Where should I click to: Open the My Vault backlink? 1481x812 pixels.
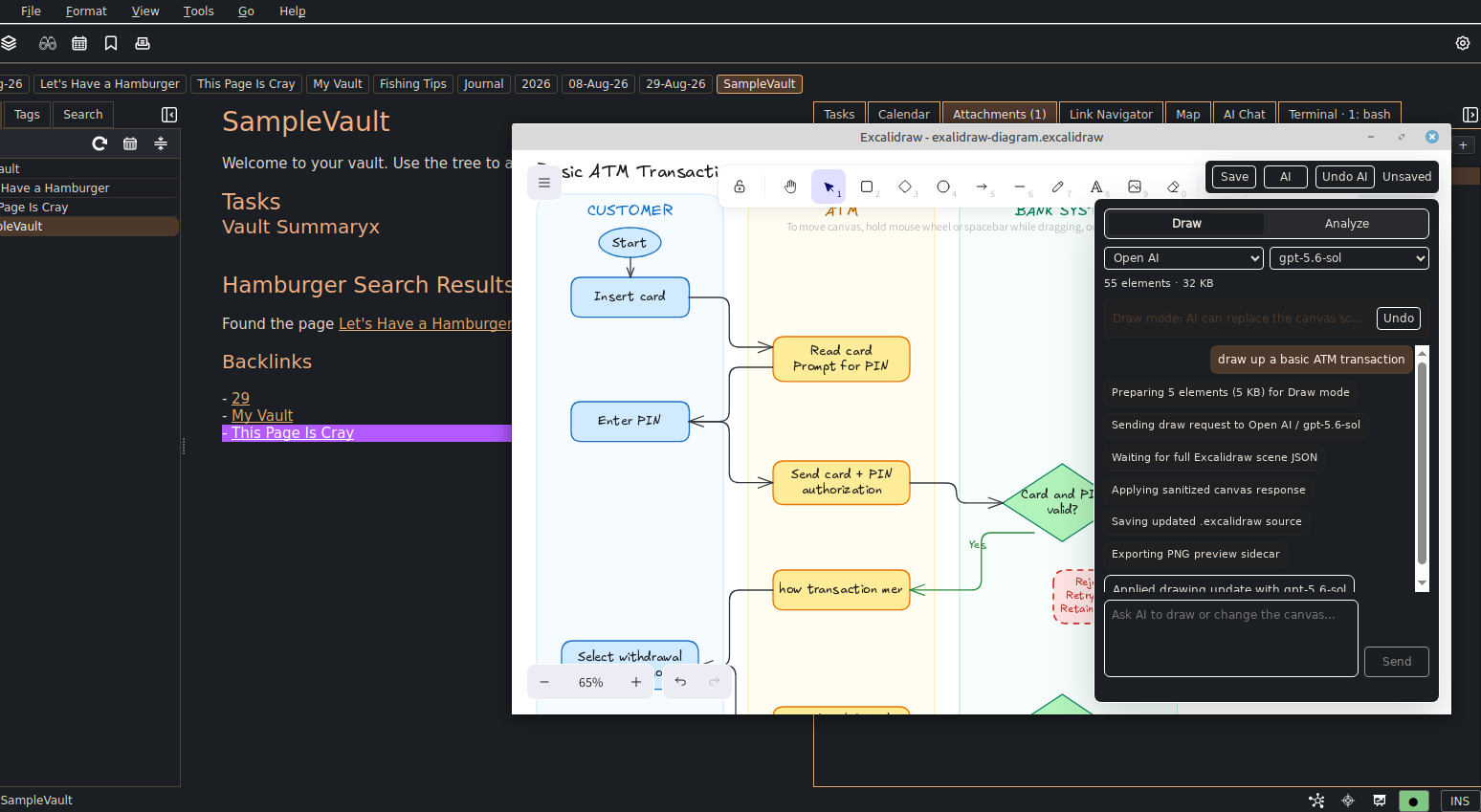tap(262, 415)
